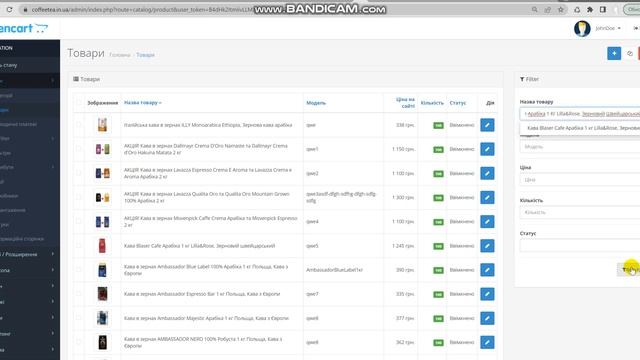
Task: Focus the Назва товару filter field
Action: click(580, 114)
